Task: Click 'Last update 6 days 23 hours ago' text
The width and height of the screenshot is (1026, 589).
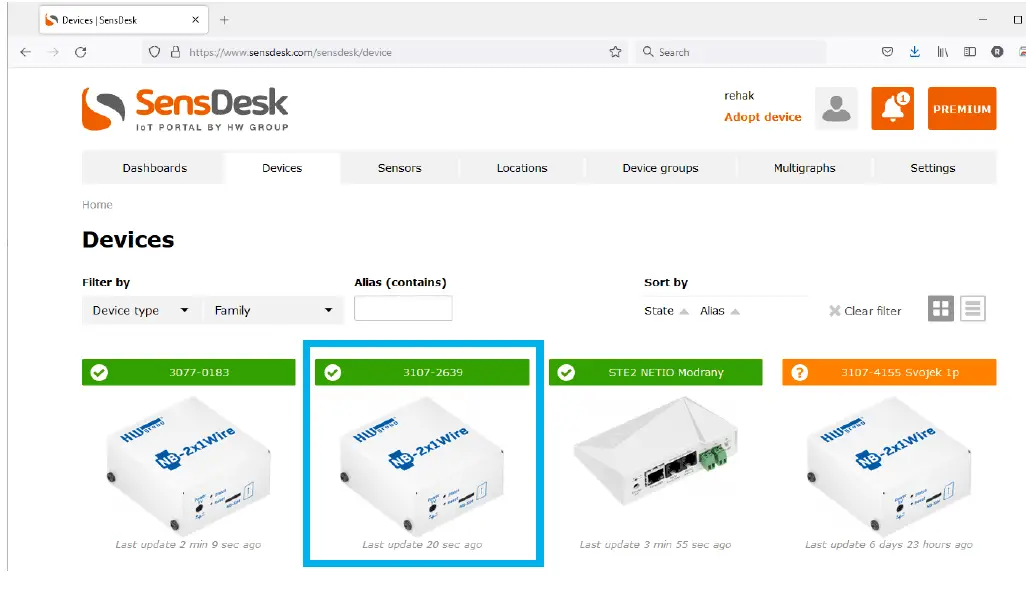Action: tap(889, 544)
